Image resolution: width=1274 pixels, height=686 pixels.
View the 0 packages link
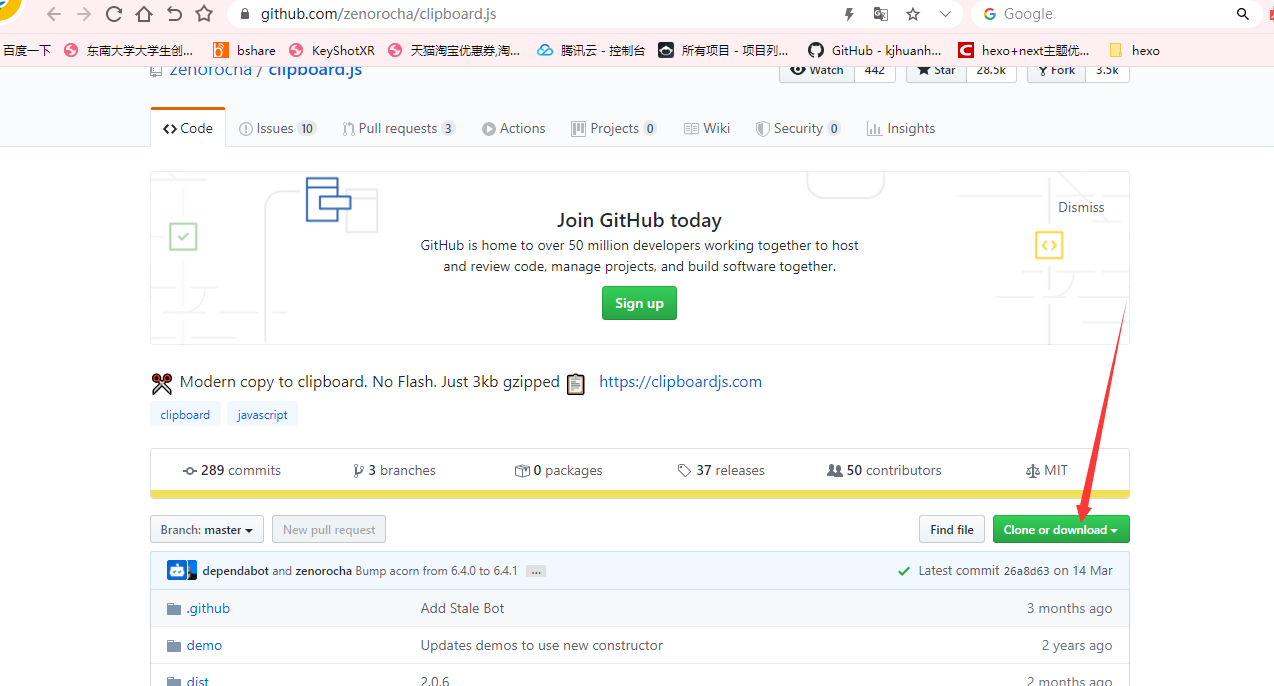(558, 470)
